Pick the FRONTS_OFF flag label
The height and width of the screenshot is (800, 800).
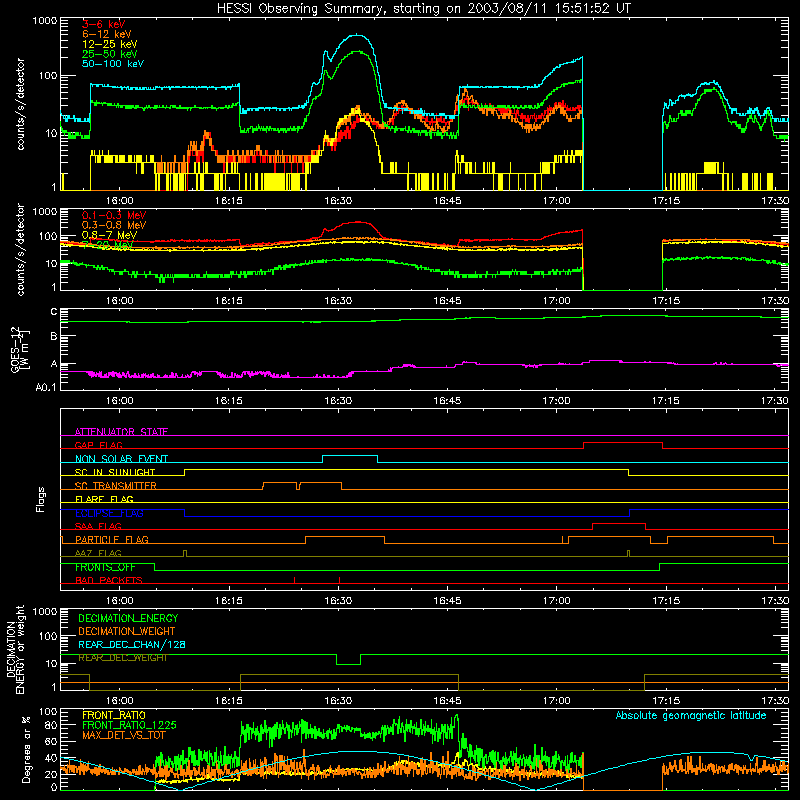[x=105, y=567]
